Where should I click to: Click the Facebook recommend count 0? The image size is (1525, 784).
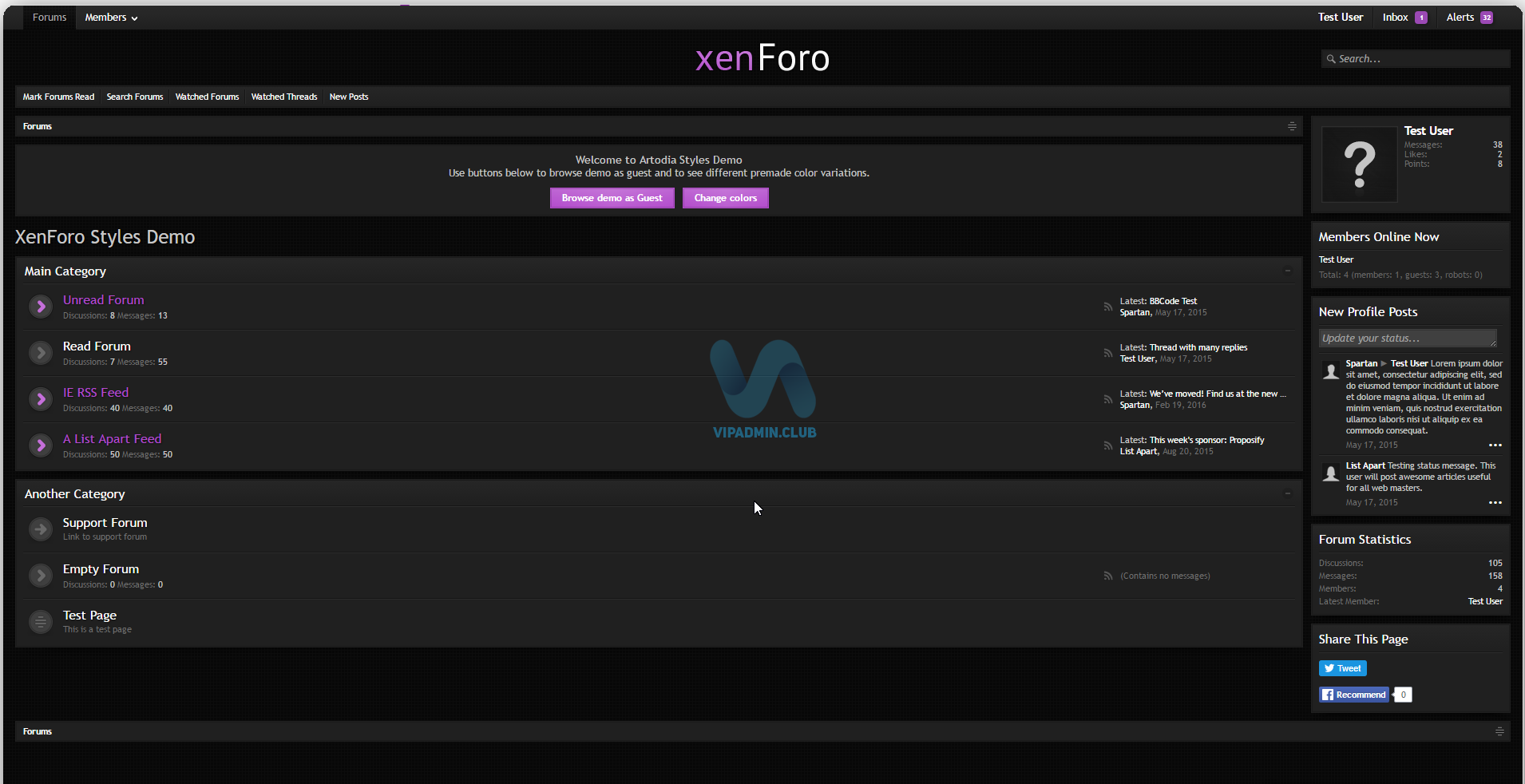tap(1403, 695)
